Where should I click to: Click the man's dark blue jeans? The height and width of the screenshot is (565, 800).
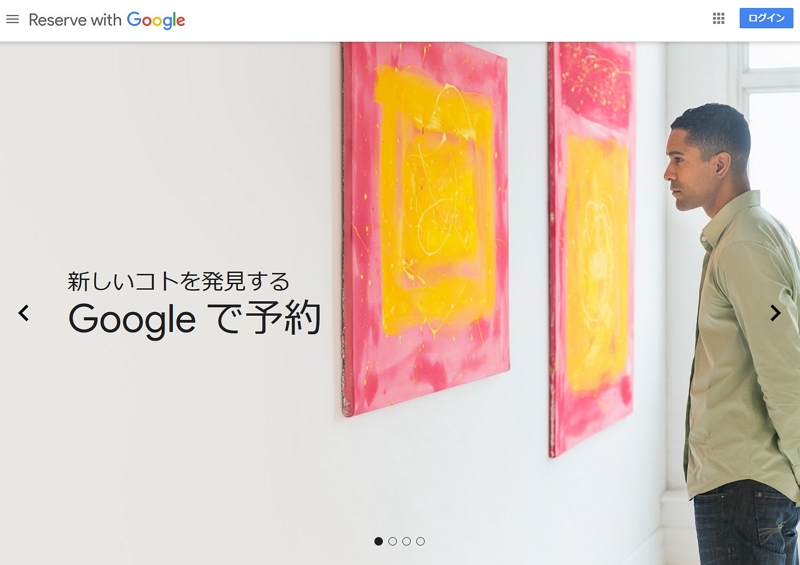click(746, 523)
